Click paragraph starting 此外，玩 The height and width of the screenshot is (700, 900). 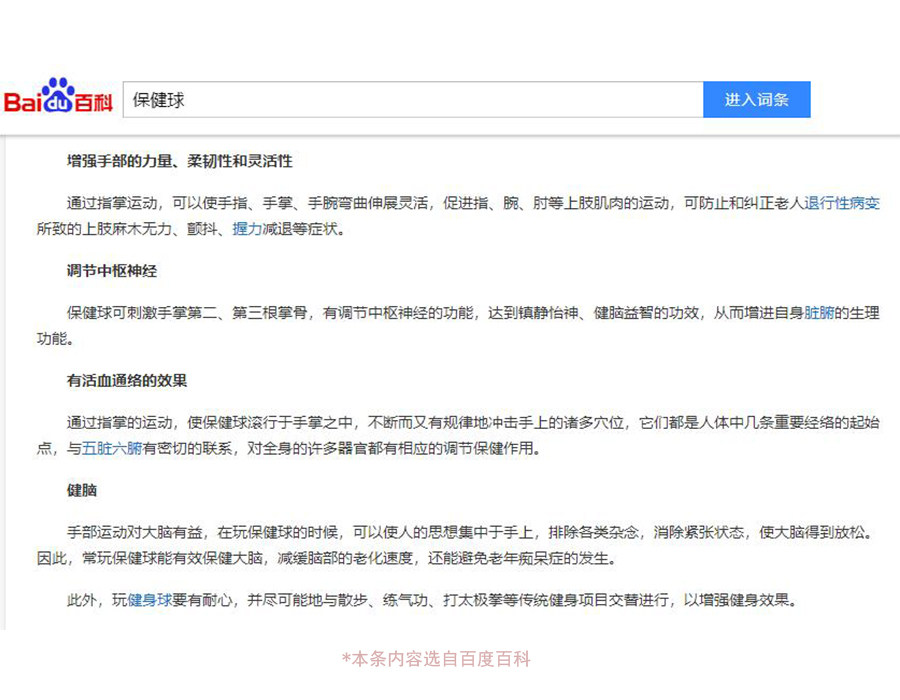pos(432,600)
